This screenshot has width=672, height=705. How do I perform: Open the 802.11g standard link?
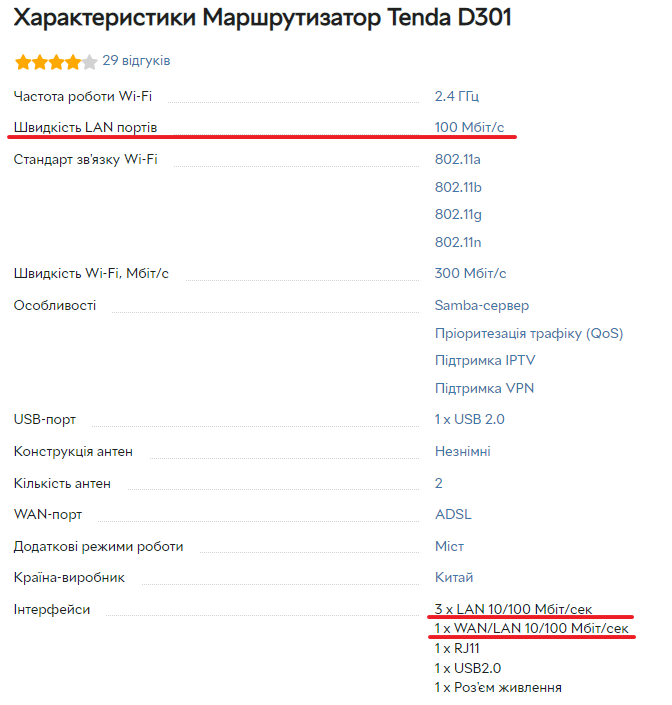[x=458, y=215]
